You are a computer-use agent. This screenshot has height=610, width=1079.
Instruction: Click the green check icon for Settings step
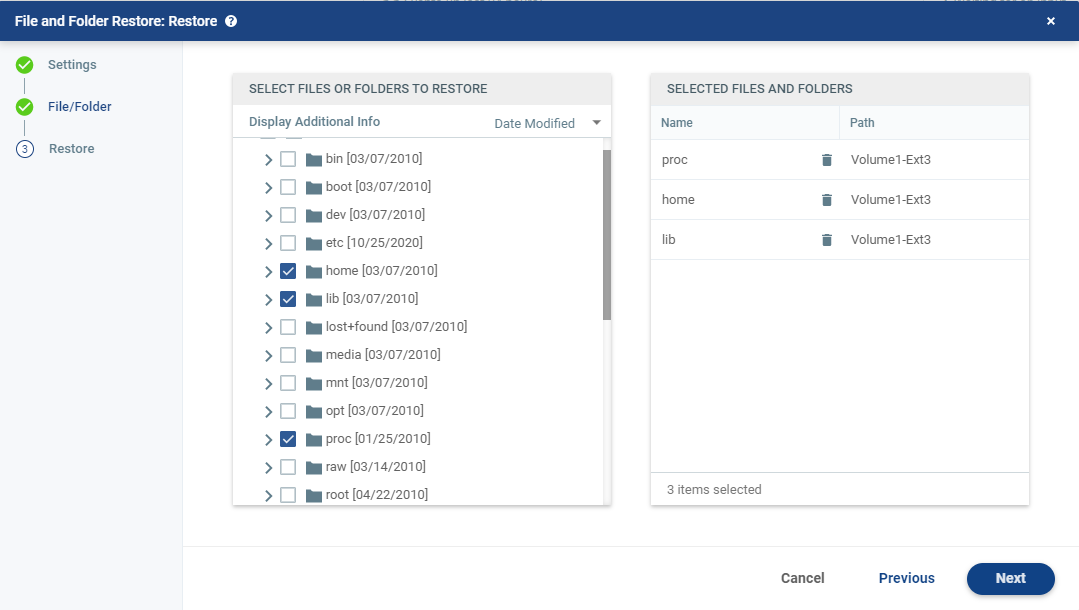click(x=25, y=65)
